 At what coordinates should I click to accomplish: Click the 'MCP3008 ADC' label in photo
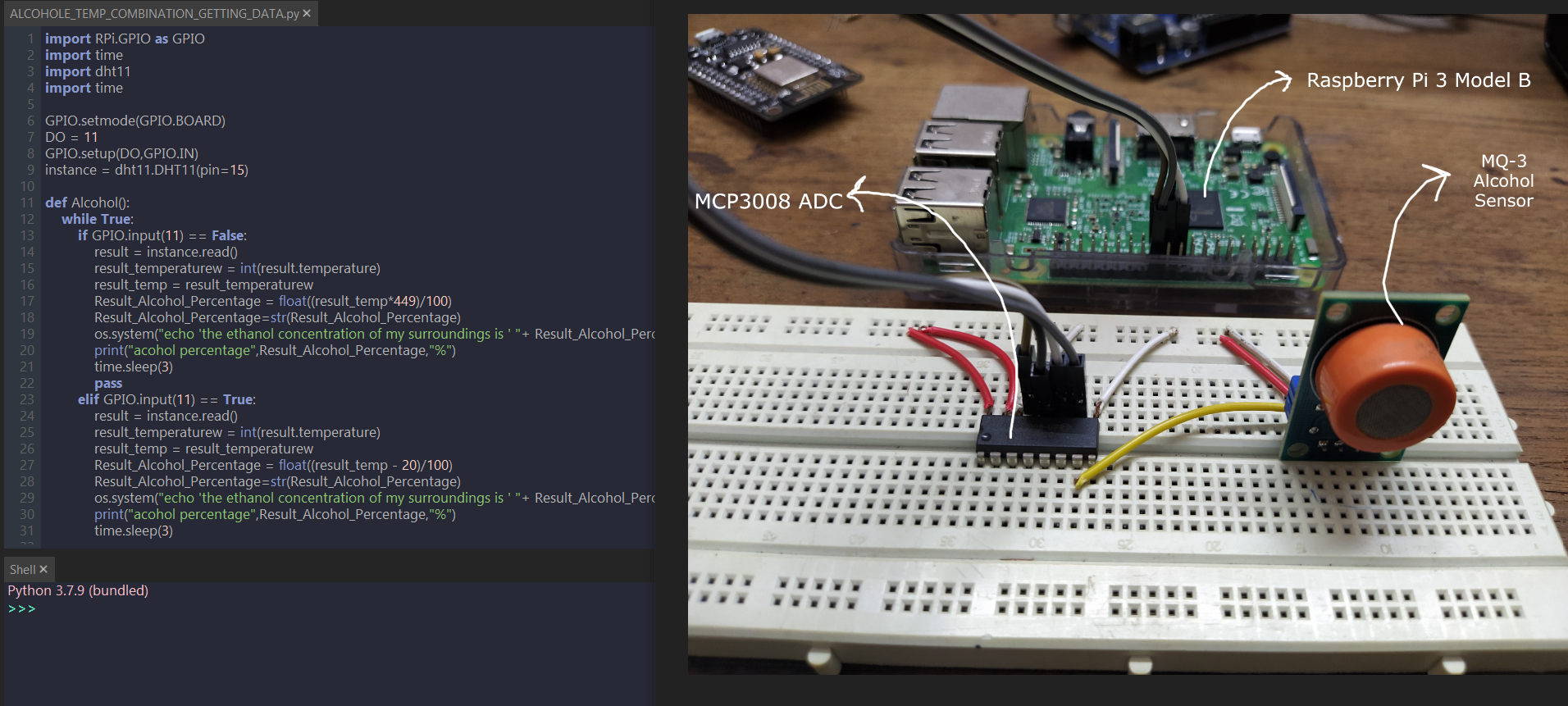click(x=768, y=202)
